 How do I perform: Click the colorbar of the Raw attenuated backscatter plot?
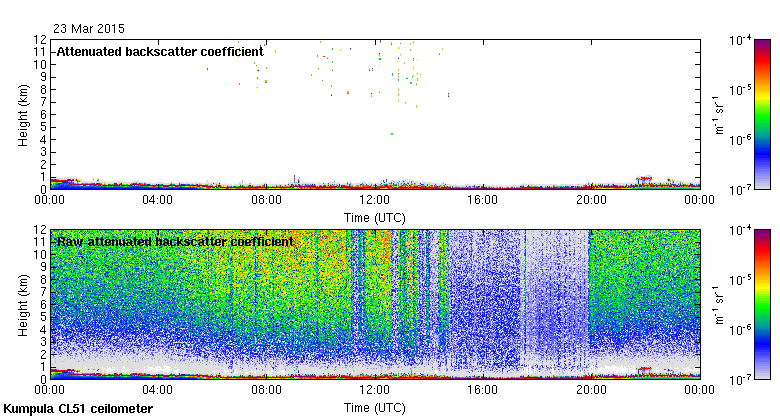point(762,305)
